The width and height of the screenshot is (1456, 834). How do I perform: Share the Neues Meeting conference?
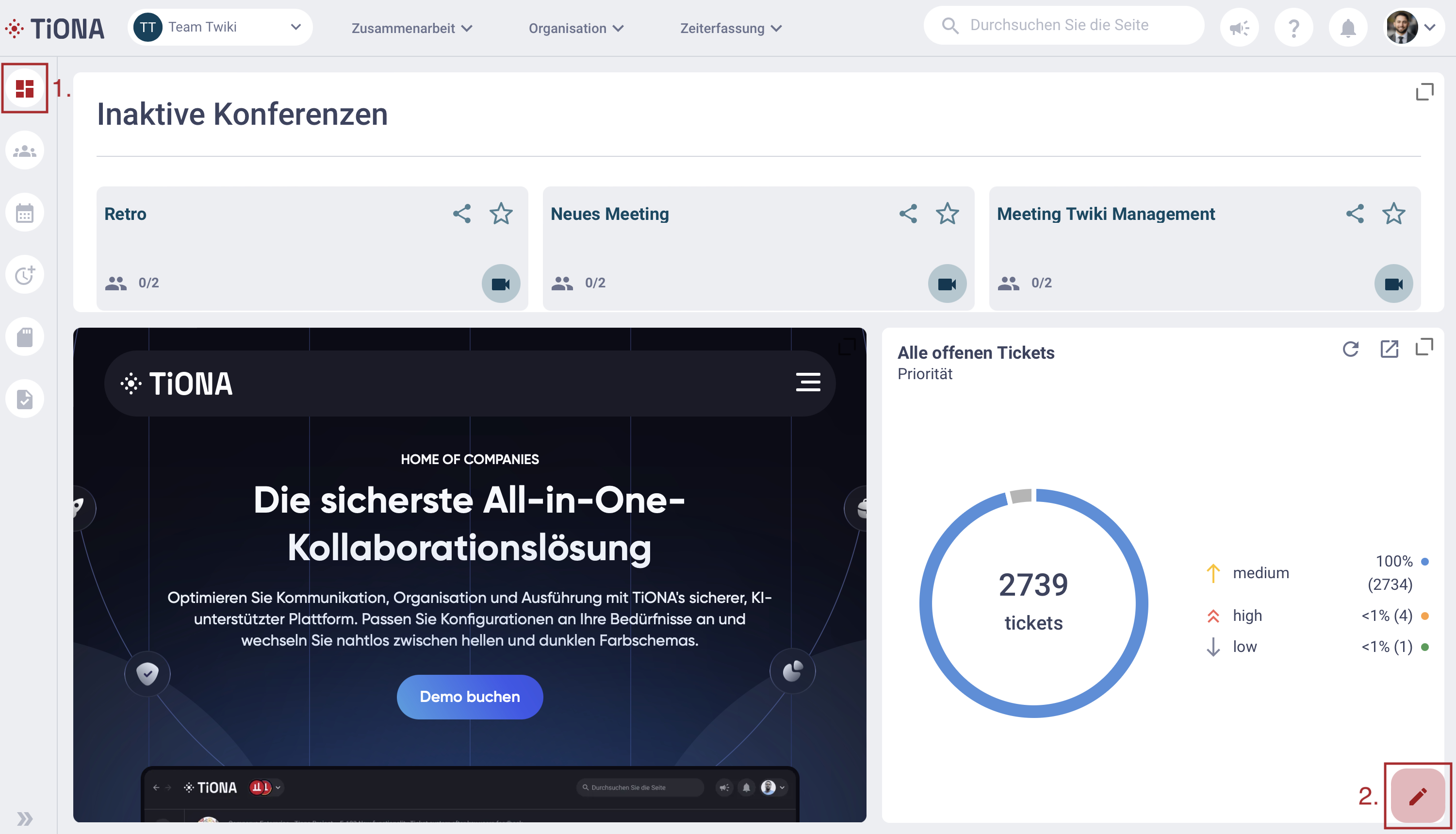(x=908, y=214)
